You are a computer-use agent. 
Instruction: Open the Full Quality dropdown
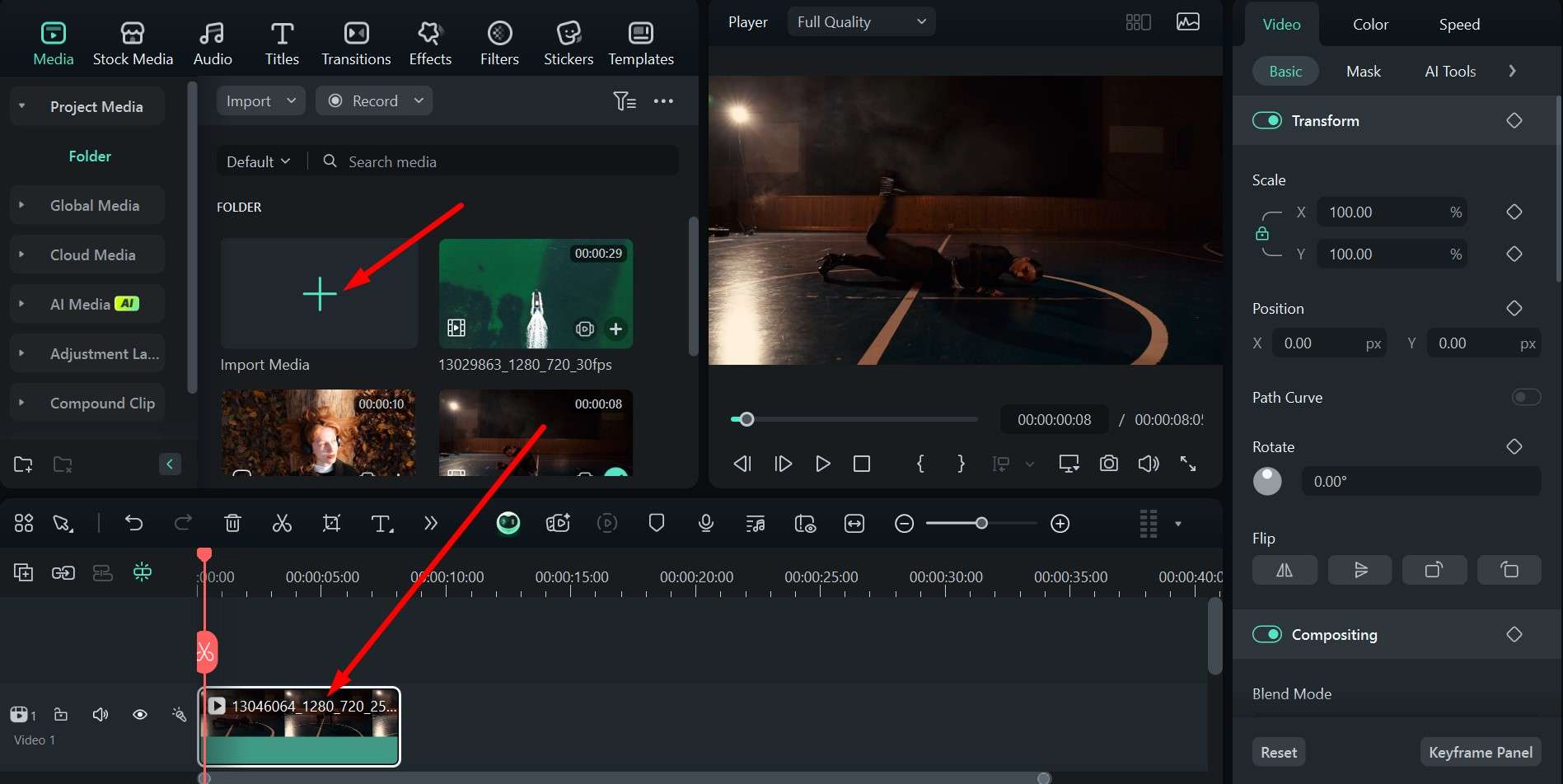coord(860,22)
